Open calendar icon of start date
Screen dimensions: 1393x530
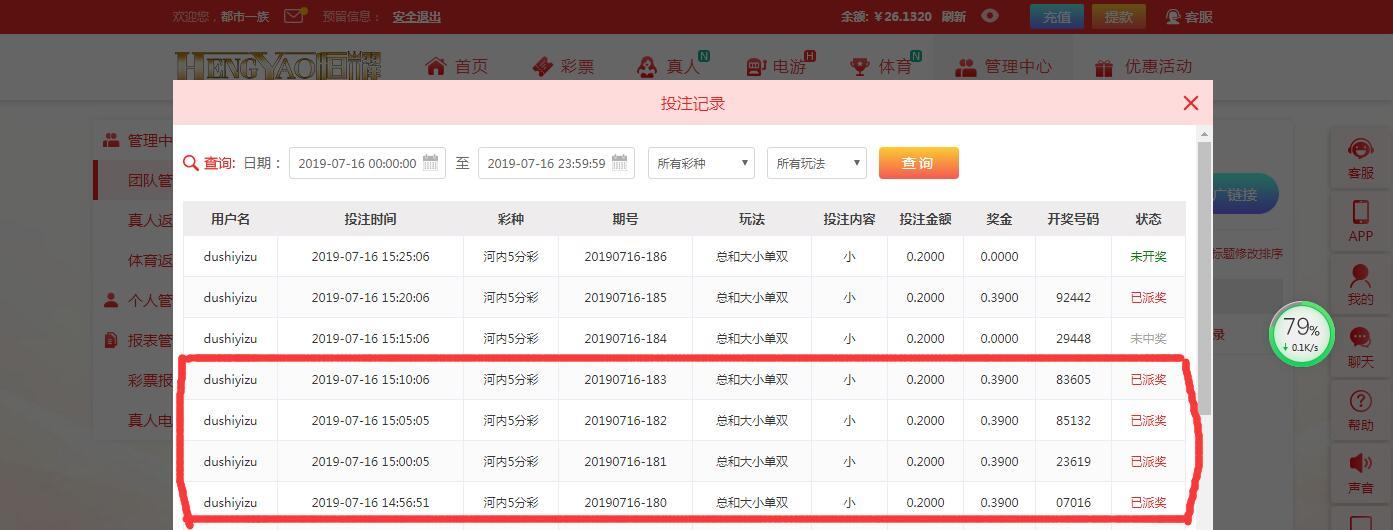[x=431, y=162]
